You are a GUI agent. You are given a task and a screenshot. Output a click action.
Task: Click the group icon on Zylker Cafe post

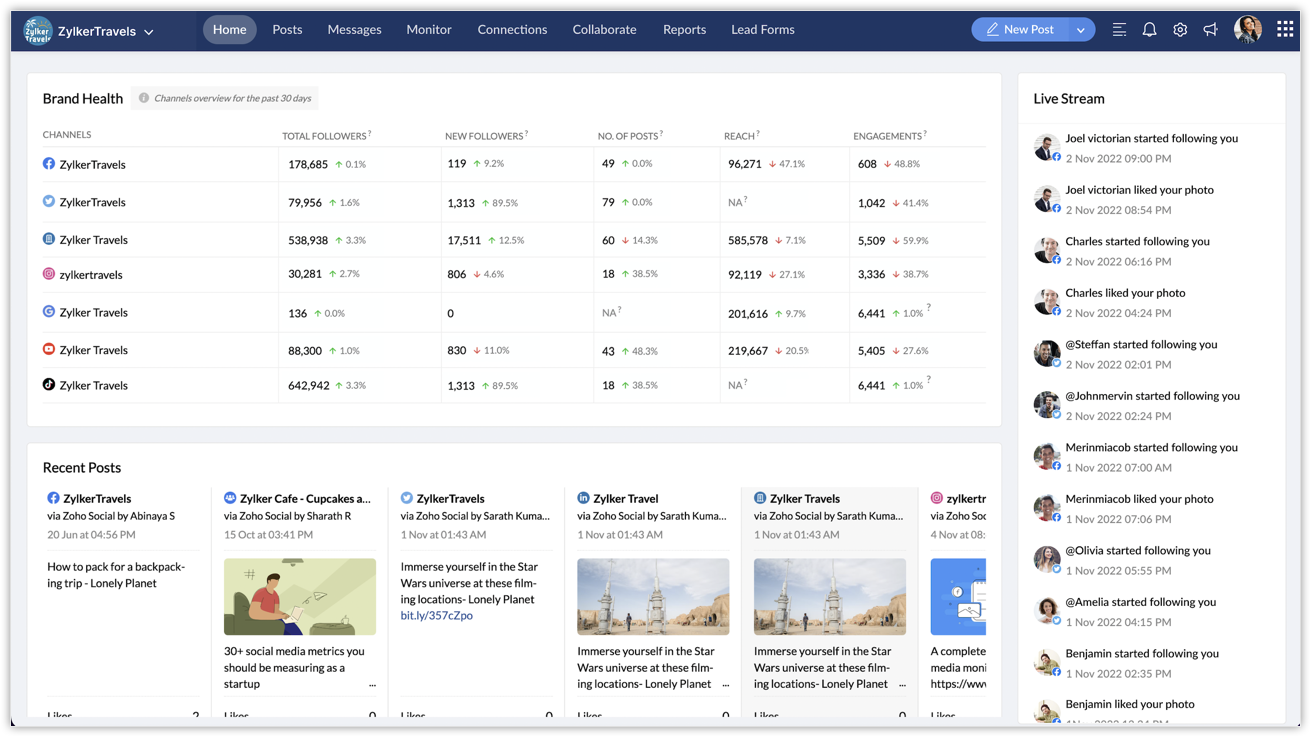coord(230,498)
